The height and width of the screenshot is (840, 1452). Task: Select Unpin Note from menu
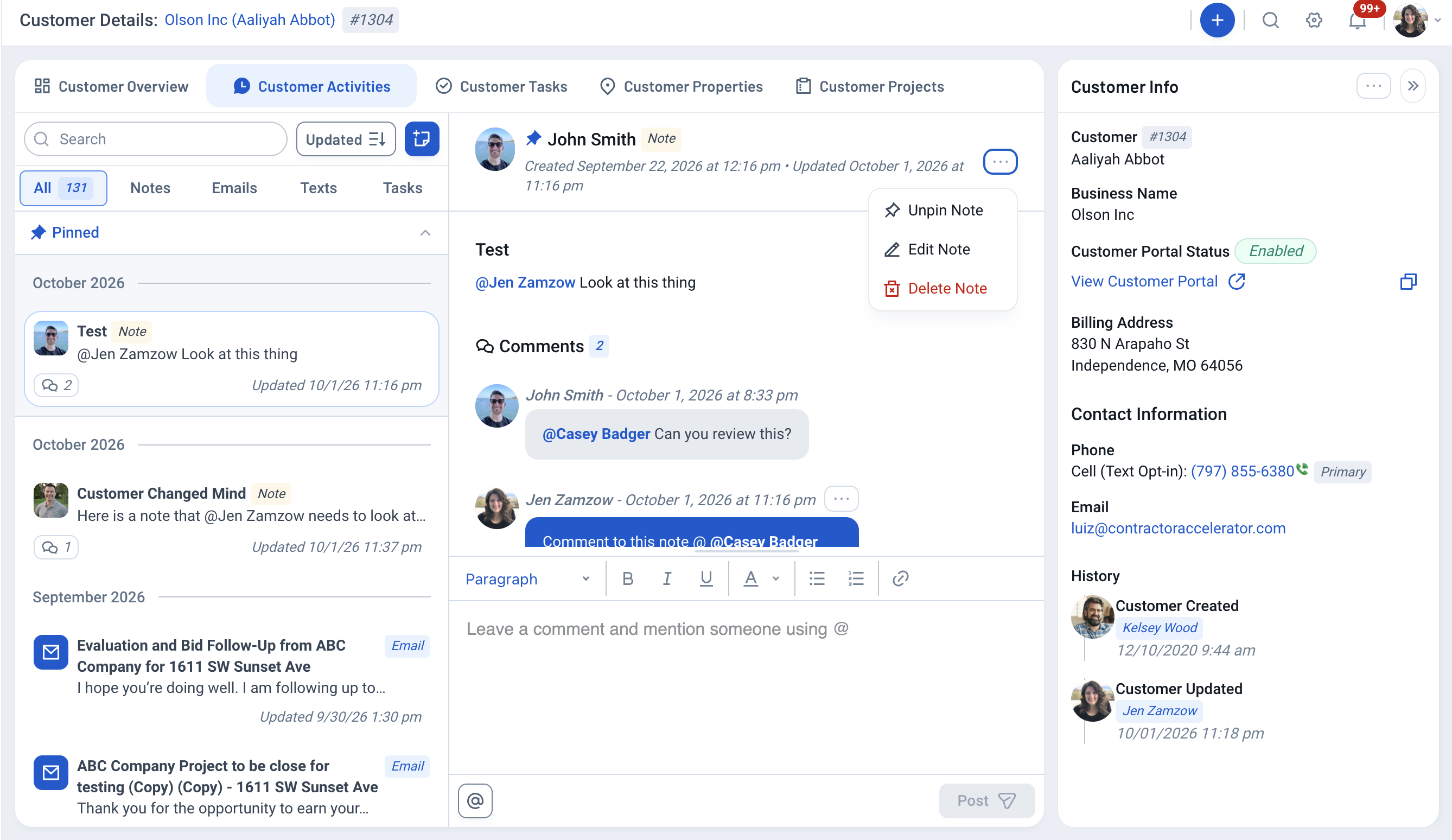click(x=942, y=211)
